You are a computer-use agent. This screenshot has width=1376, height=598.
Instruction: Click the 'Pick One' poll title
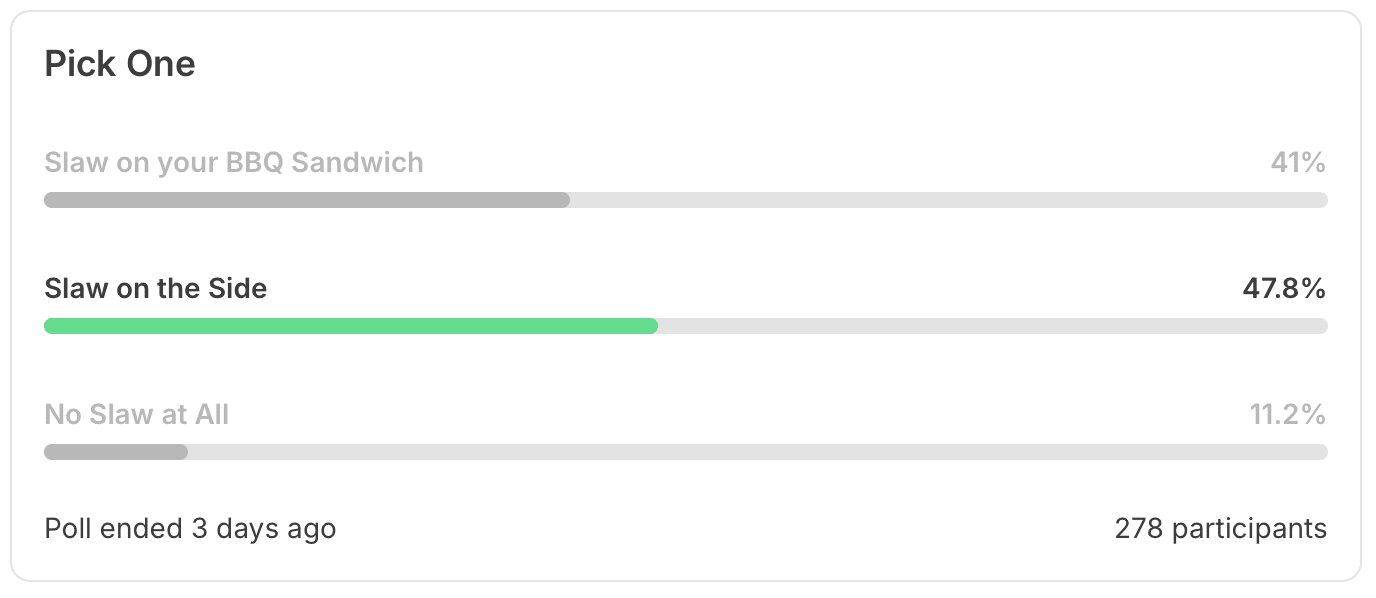(x=120, y=64)
